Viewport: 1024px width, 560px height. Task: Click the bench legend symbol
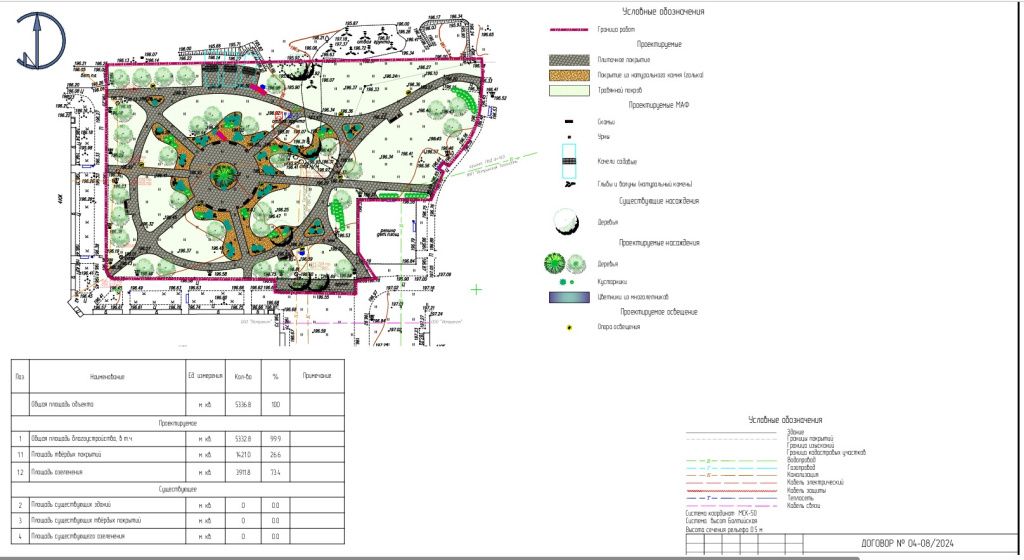(568, 122)
